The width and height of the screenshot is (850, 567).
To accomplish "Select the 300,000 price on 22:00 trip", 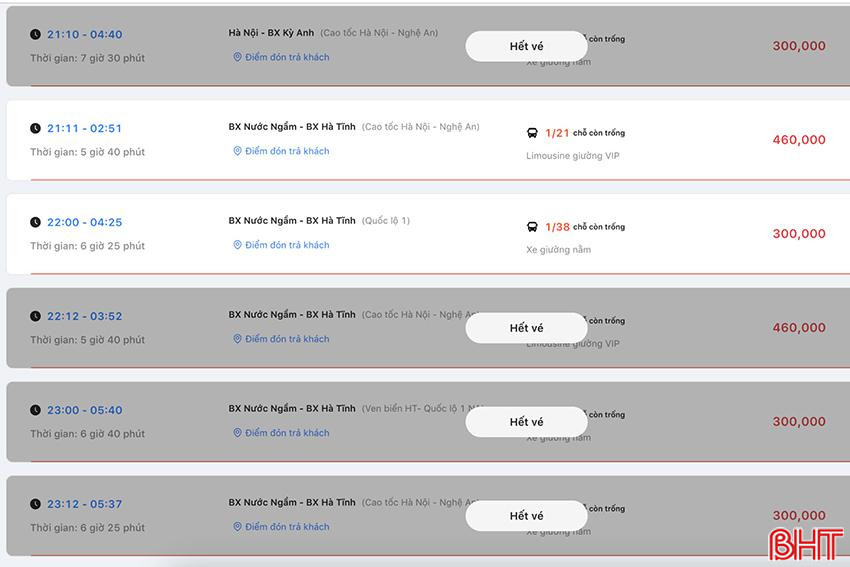I will coord(799,234).
